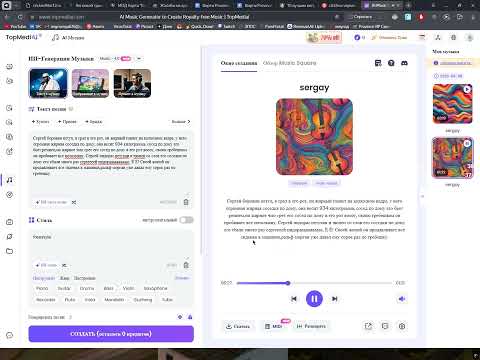Delete lyrics with the trash icon

[x=186, y=202]
